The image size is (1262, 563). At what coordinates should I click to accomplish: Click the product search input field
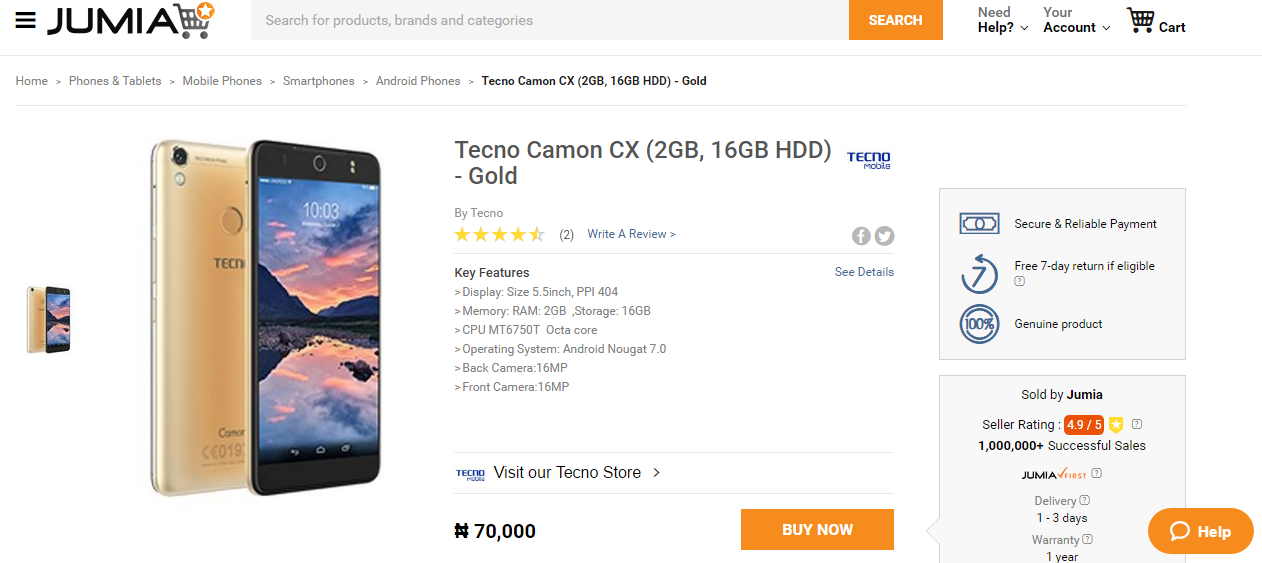click(x=549, y=20)
